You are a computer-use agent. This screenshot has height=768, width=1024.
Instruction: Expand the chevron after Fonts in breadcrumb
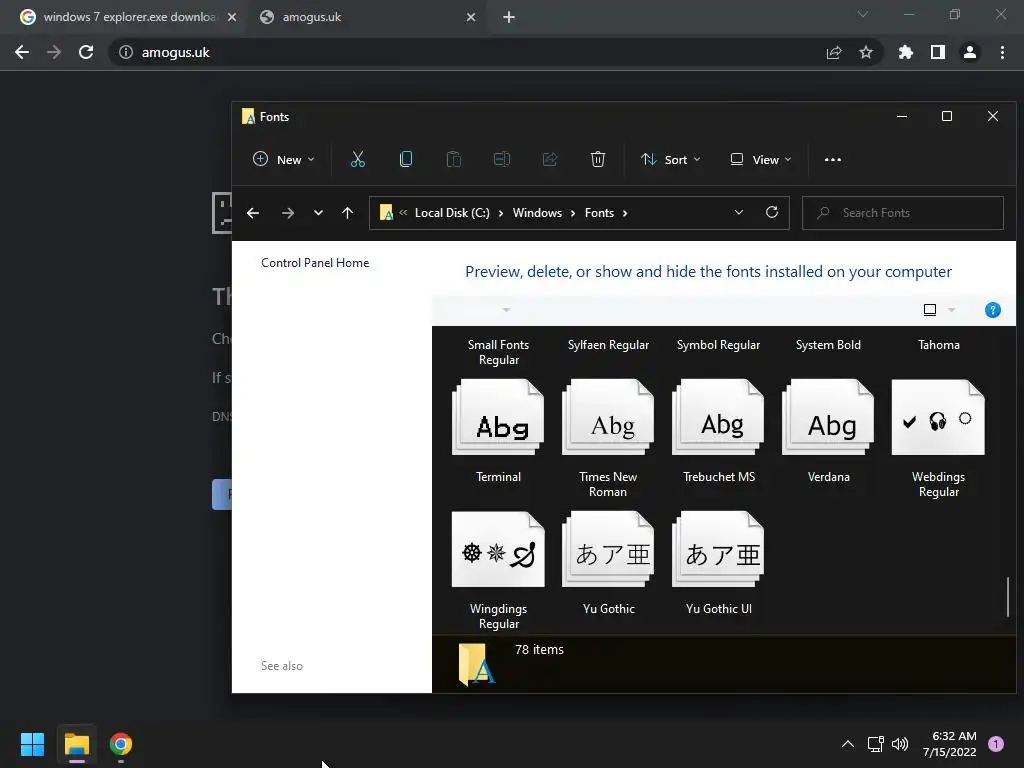tap(625, 213)
